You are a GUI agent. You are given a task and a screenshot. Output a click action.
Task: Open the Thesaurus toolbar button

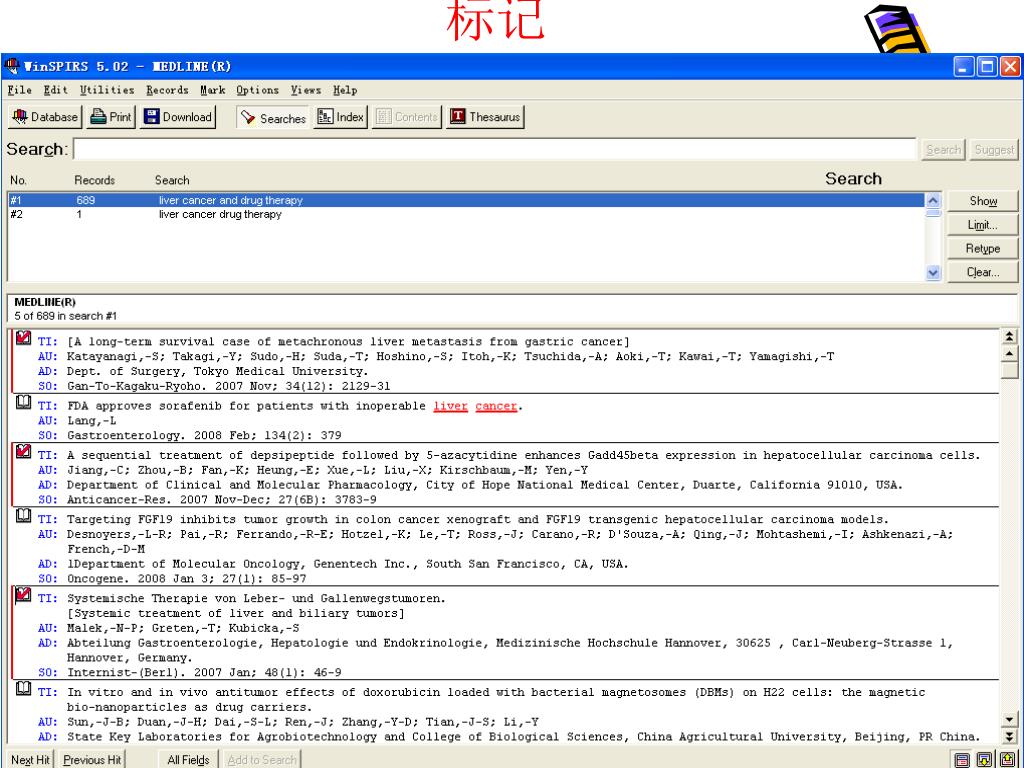point(485,117)
